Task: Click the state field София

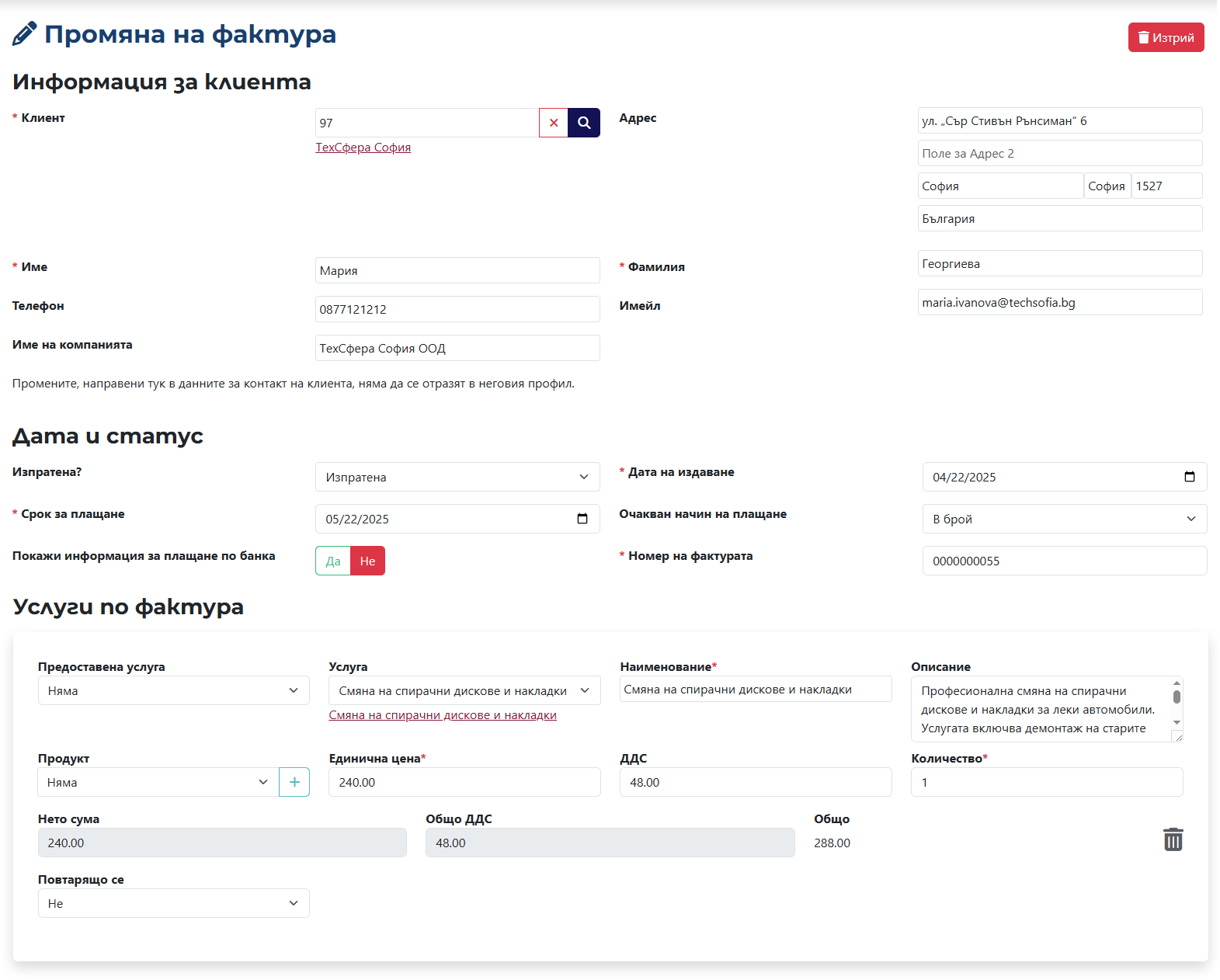Action: pos(1107,186)
